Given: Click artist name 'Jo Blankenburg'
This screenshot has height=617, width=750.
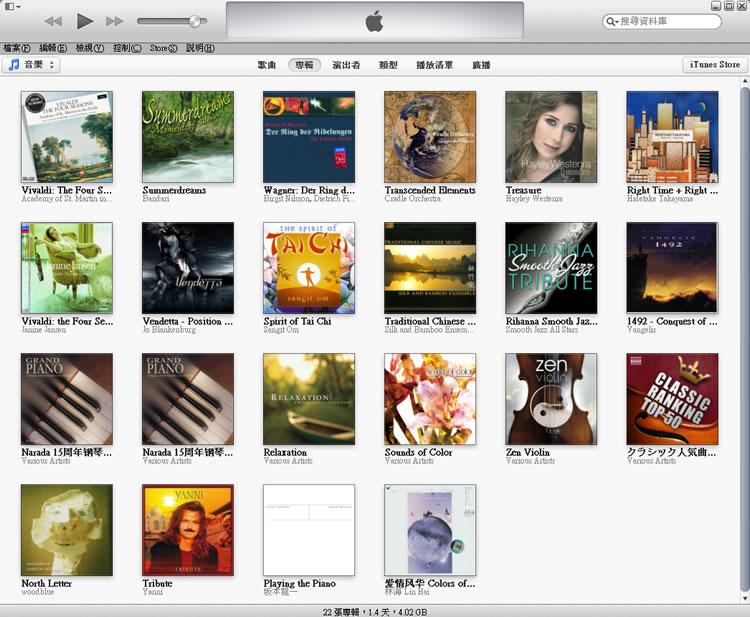Looking at the screenshot, I should click(x=169, y=330).
